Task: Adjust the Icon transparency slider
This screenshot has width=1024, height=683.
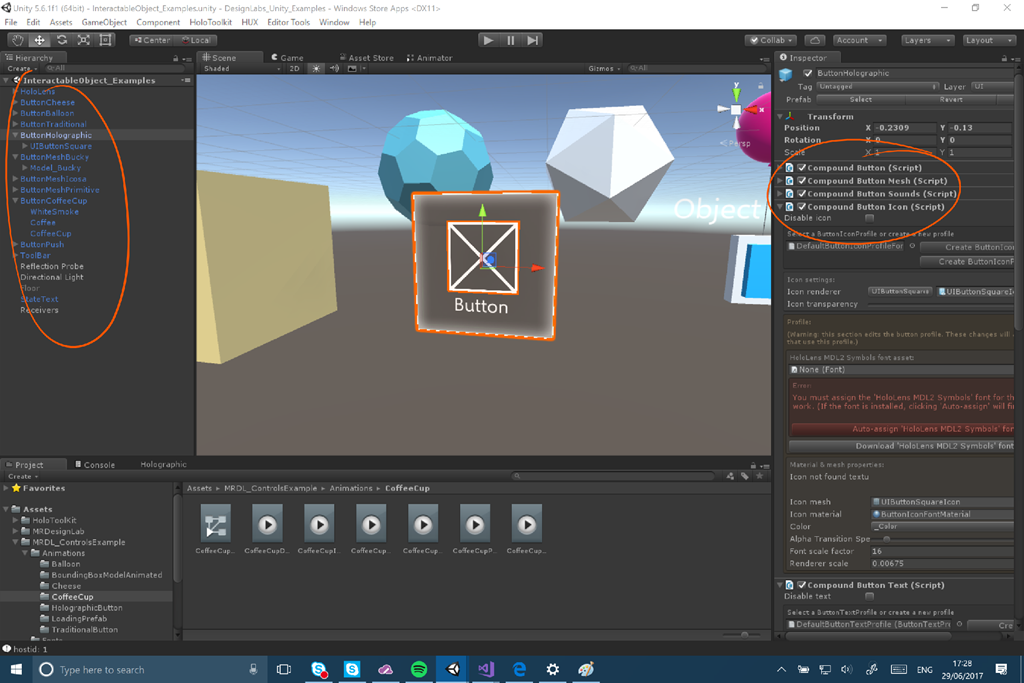Action: [940, 304]
